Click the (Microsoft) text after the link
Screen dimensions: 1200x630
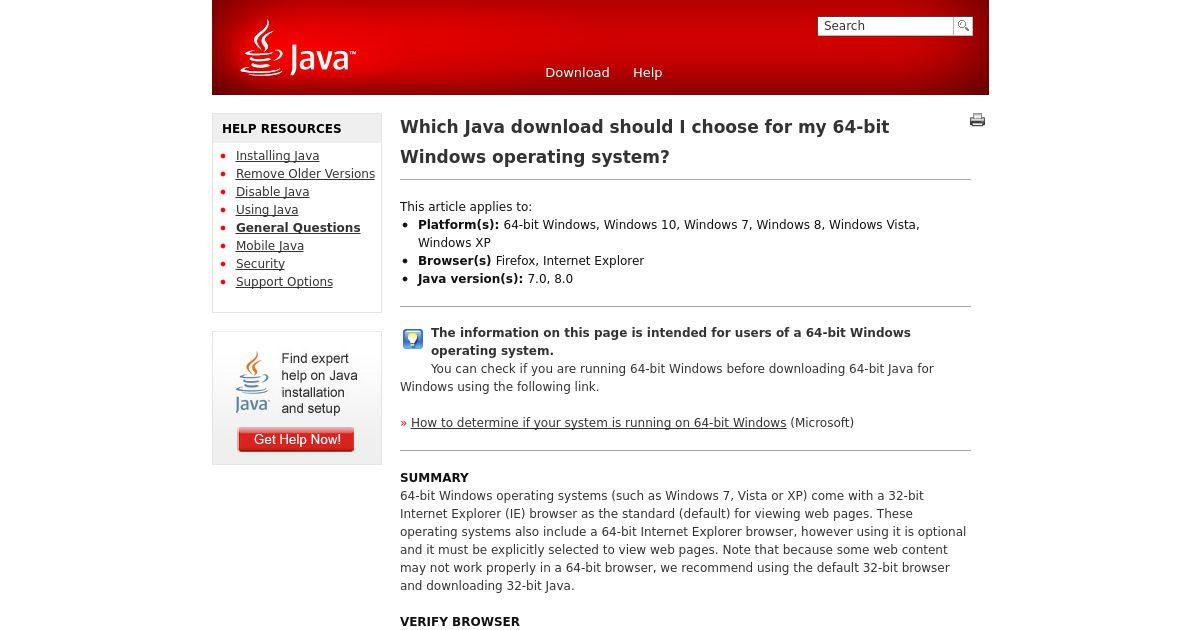point(822,423)
